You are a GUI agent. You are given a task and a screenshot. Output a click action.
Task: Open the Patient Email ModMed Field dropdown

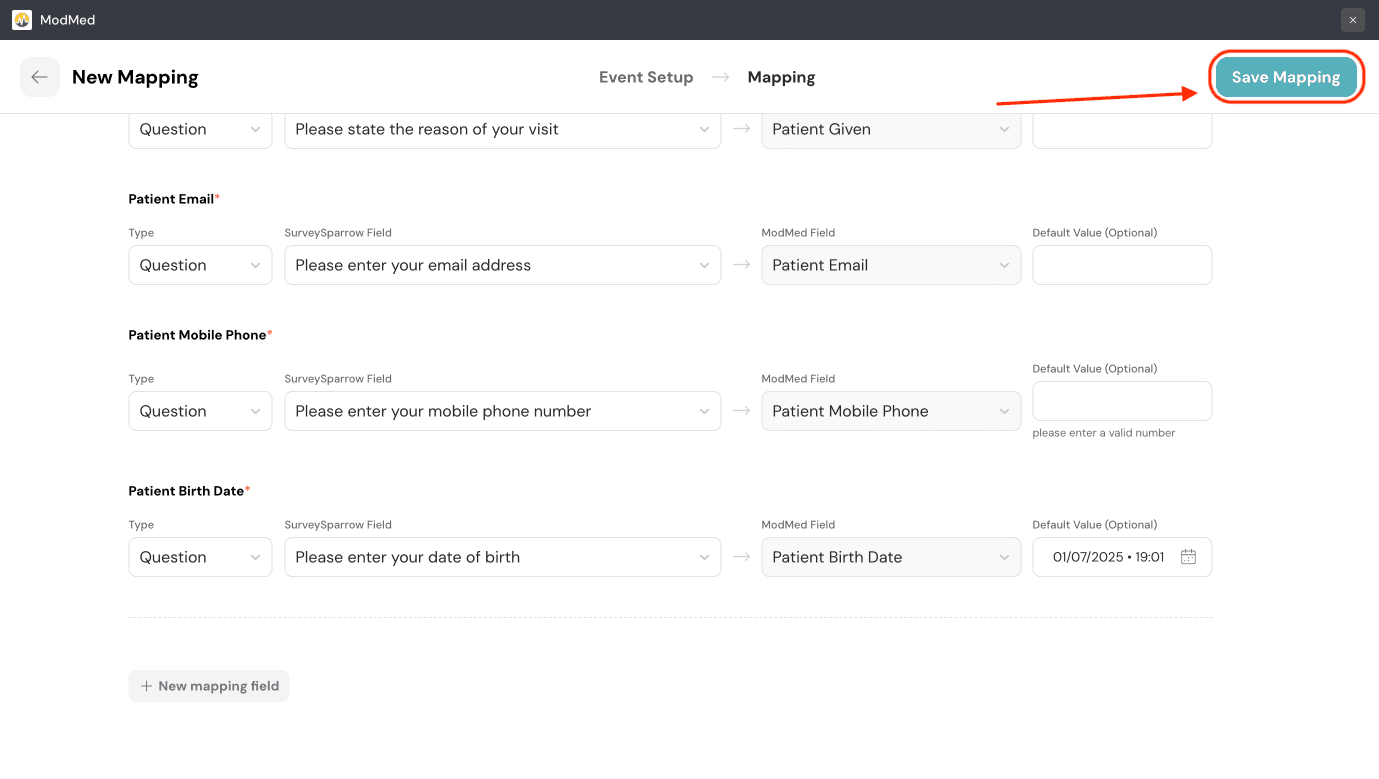pyautogui.click(x=890, y=265)
